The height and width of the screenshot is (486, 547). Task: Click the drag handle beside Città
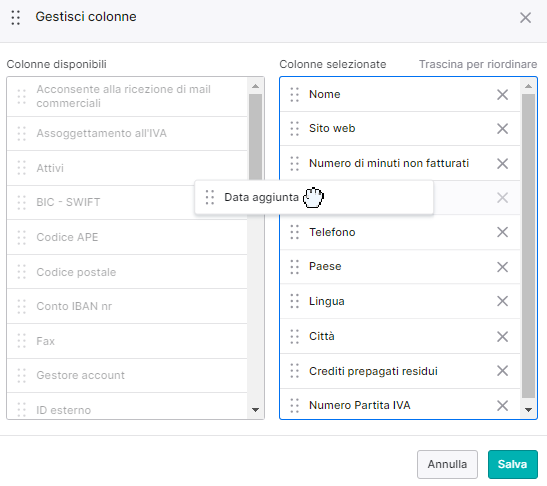coord(294,336)
